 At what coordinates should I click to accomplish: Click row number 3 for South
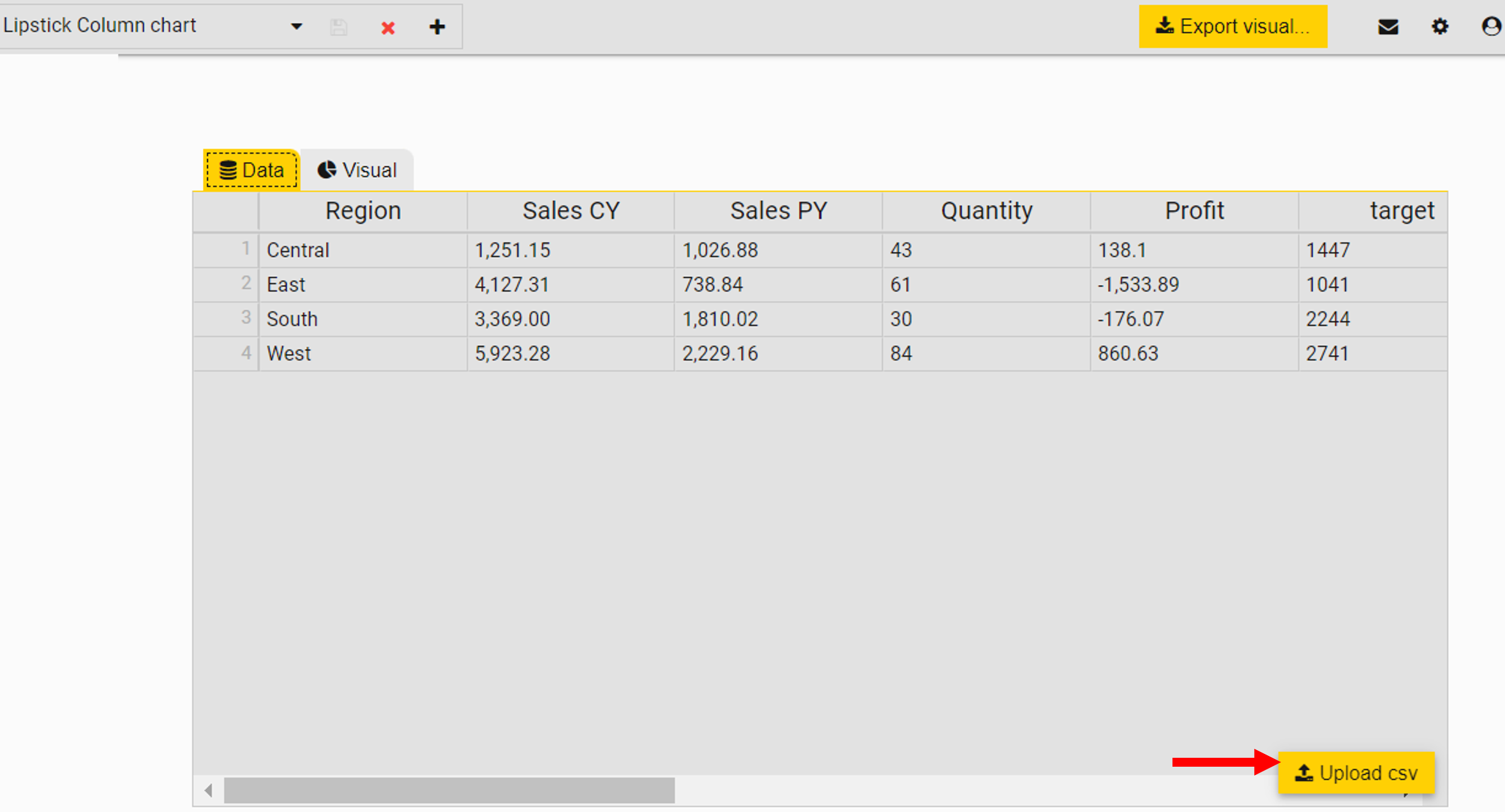click(246, 318)
